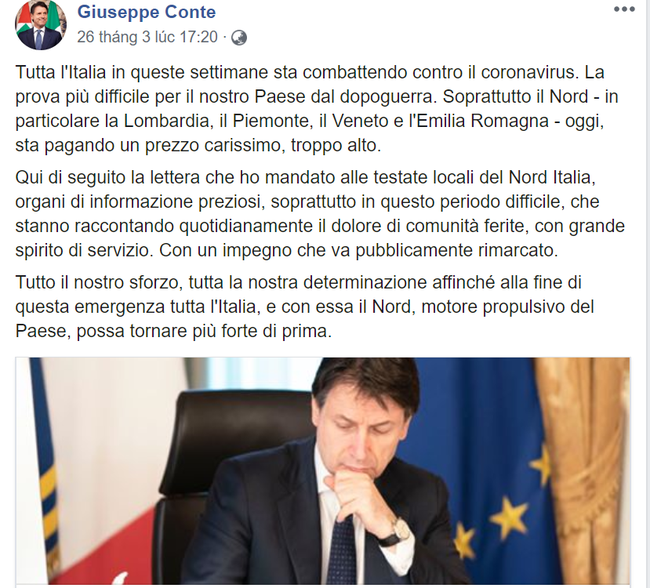Open the three-dot post options menu
This screenshot has width=650, height=588.
coord(624,10)
